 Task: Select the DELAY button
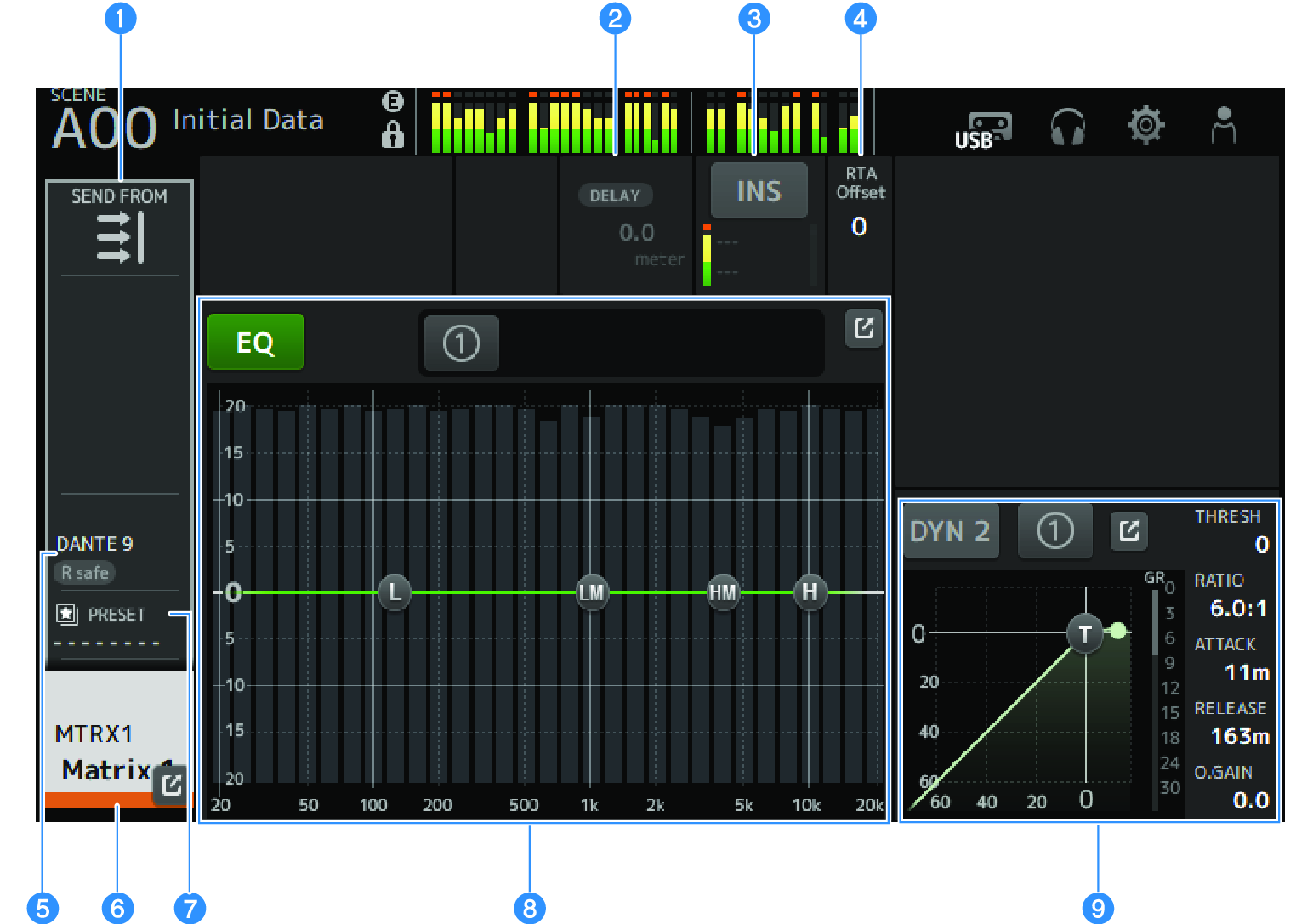click(615, 196)
